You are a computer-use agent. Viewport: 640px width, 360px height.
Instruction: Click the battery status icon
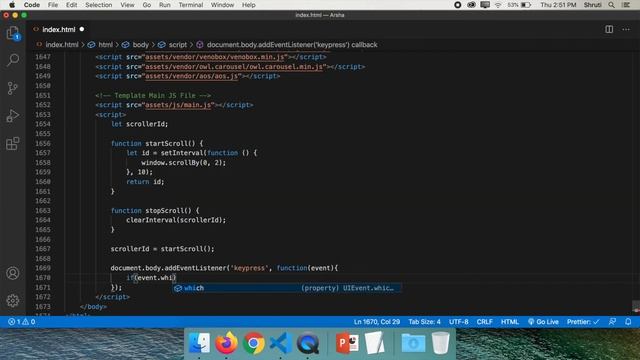tap(526, 5)
